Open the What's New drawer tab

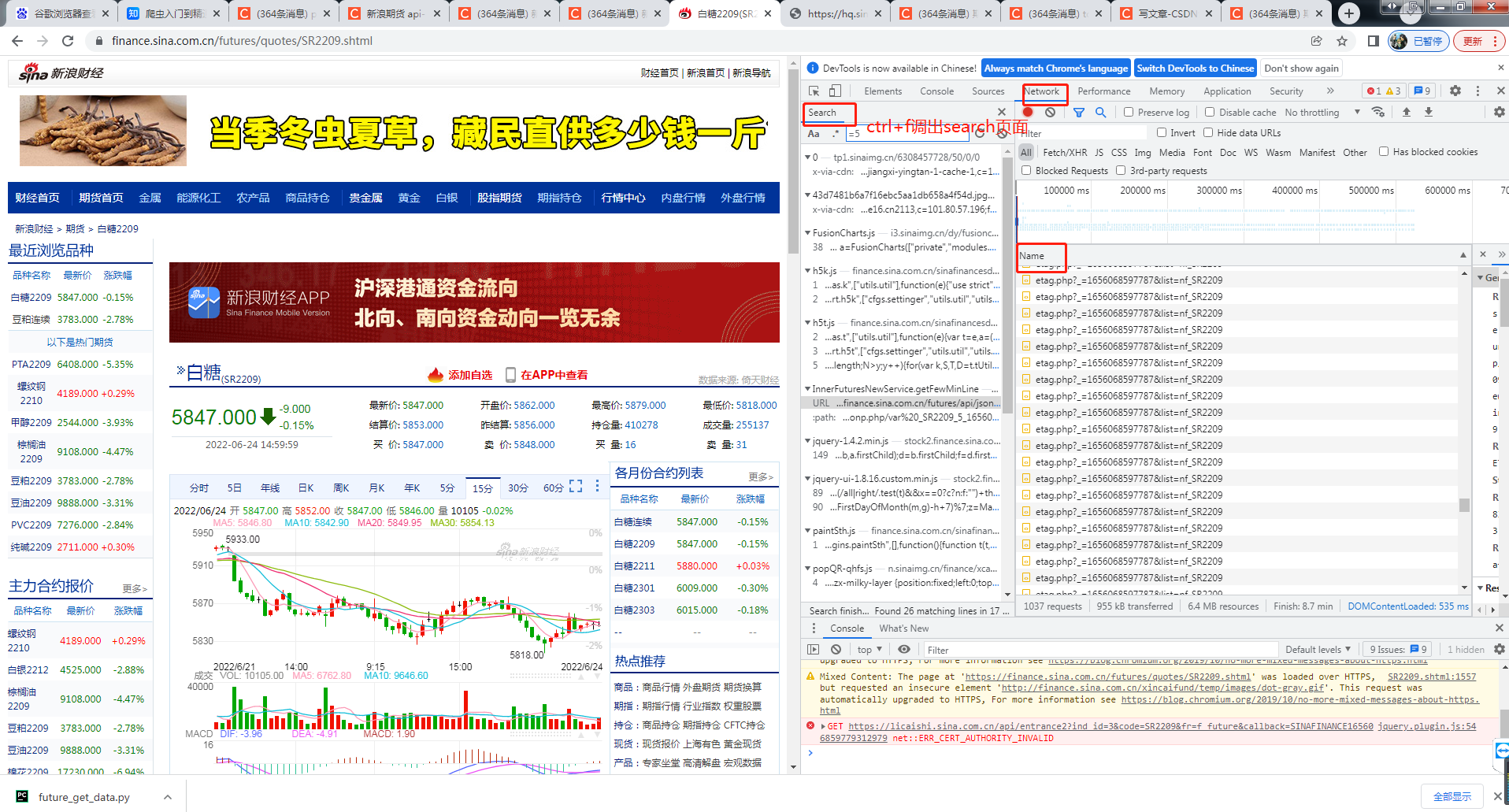point(903,628)
